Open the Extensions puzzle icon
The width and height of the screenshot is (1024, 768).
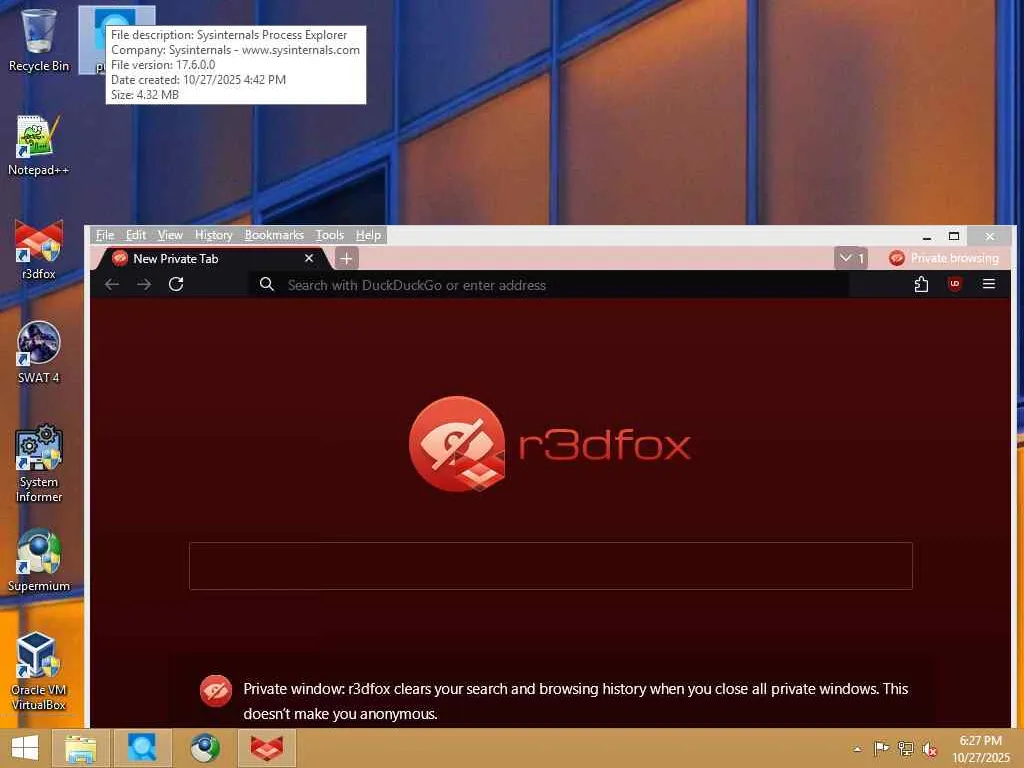click(921, 284)
